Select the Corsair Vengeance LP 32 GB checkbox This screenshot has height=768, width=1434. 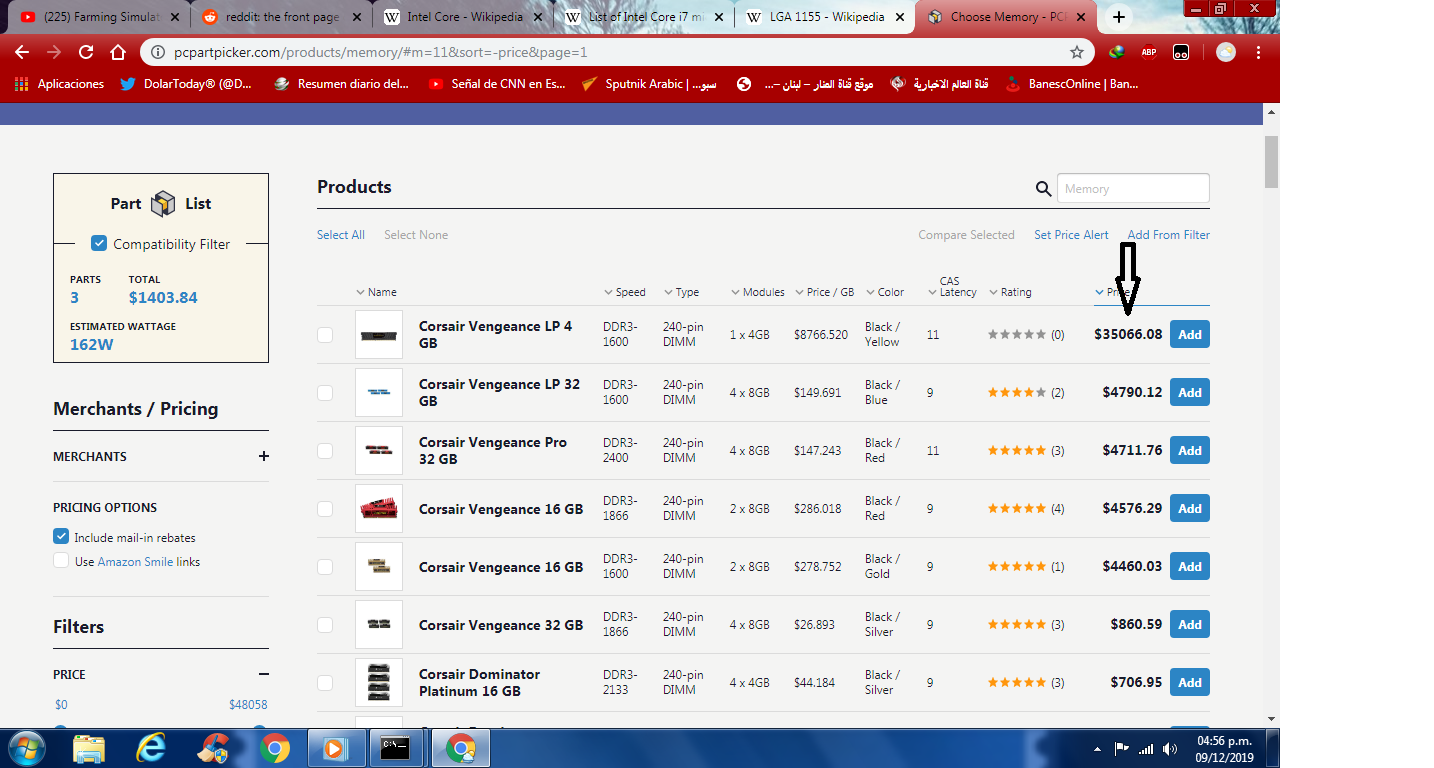pyautogui.click(x=325, y=393)
